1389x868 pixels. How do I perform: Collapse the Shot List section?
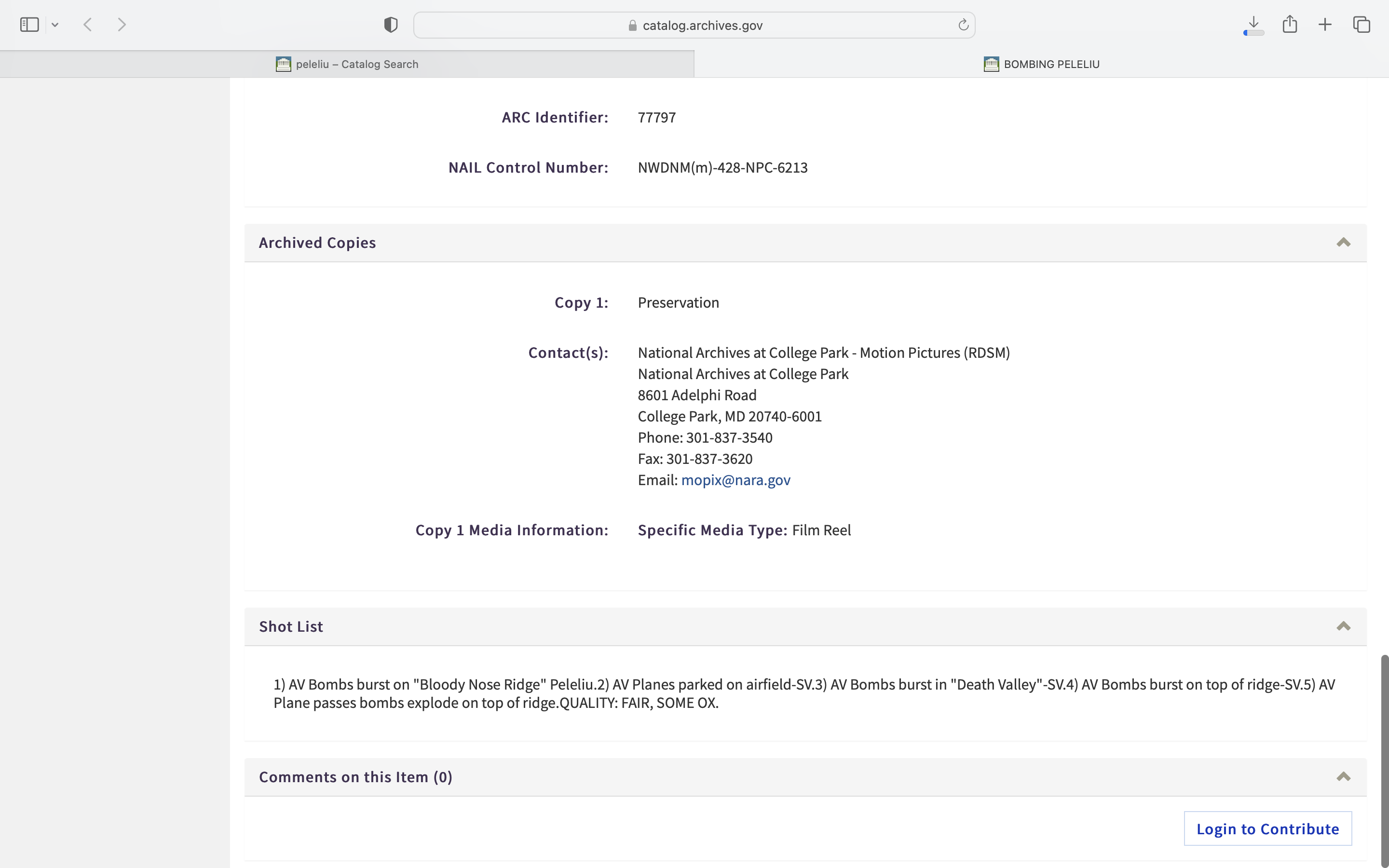pos(1343,626)
